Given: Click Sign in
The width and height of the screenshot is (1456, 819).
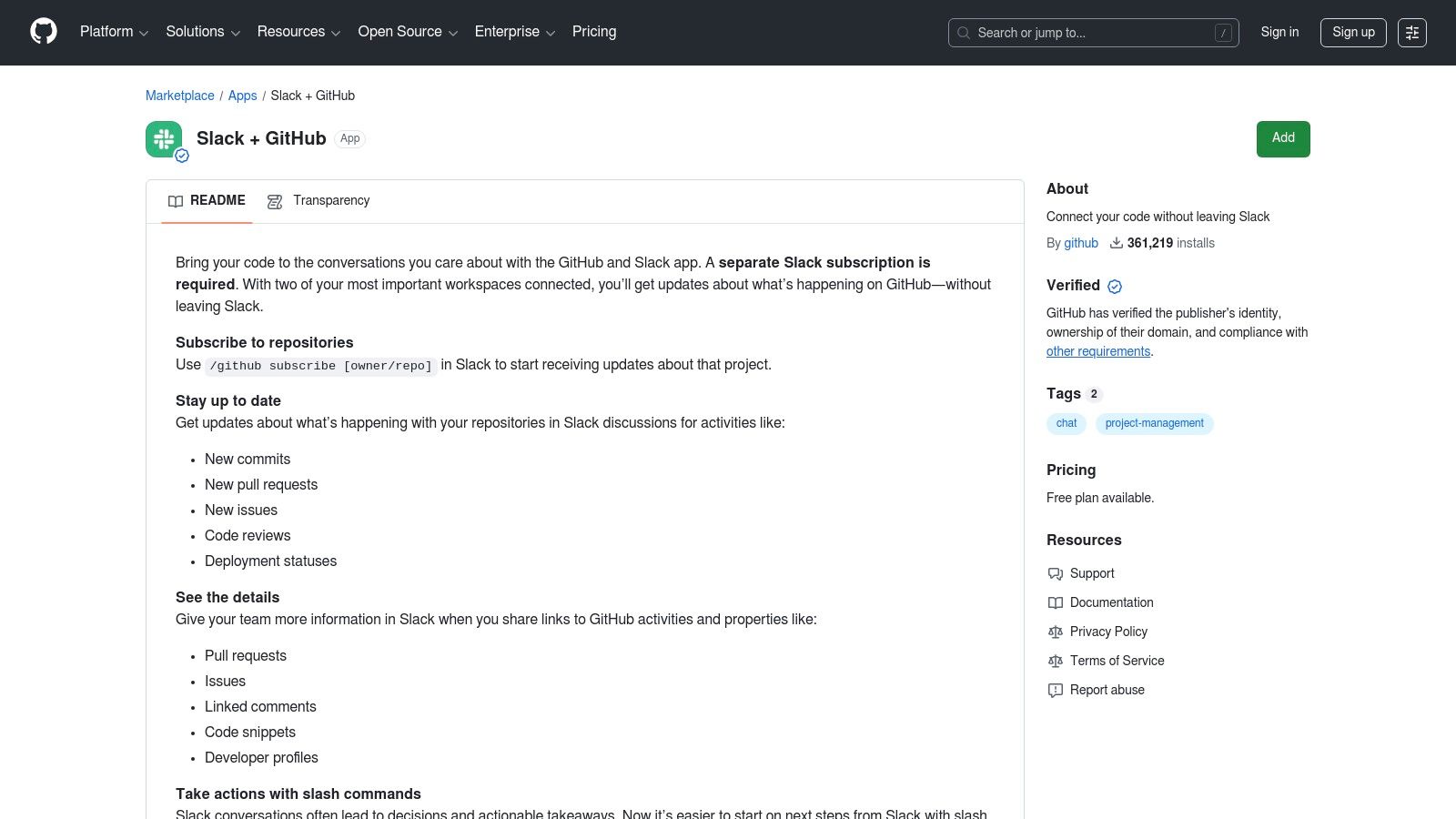Looking at the screenshot, I should click(x=1279, y=32).
